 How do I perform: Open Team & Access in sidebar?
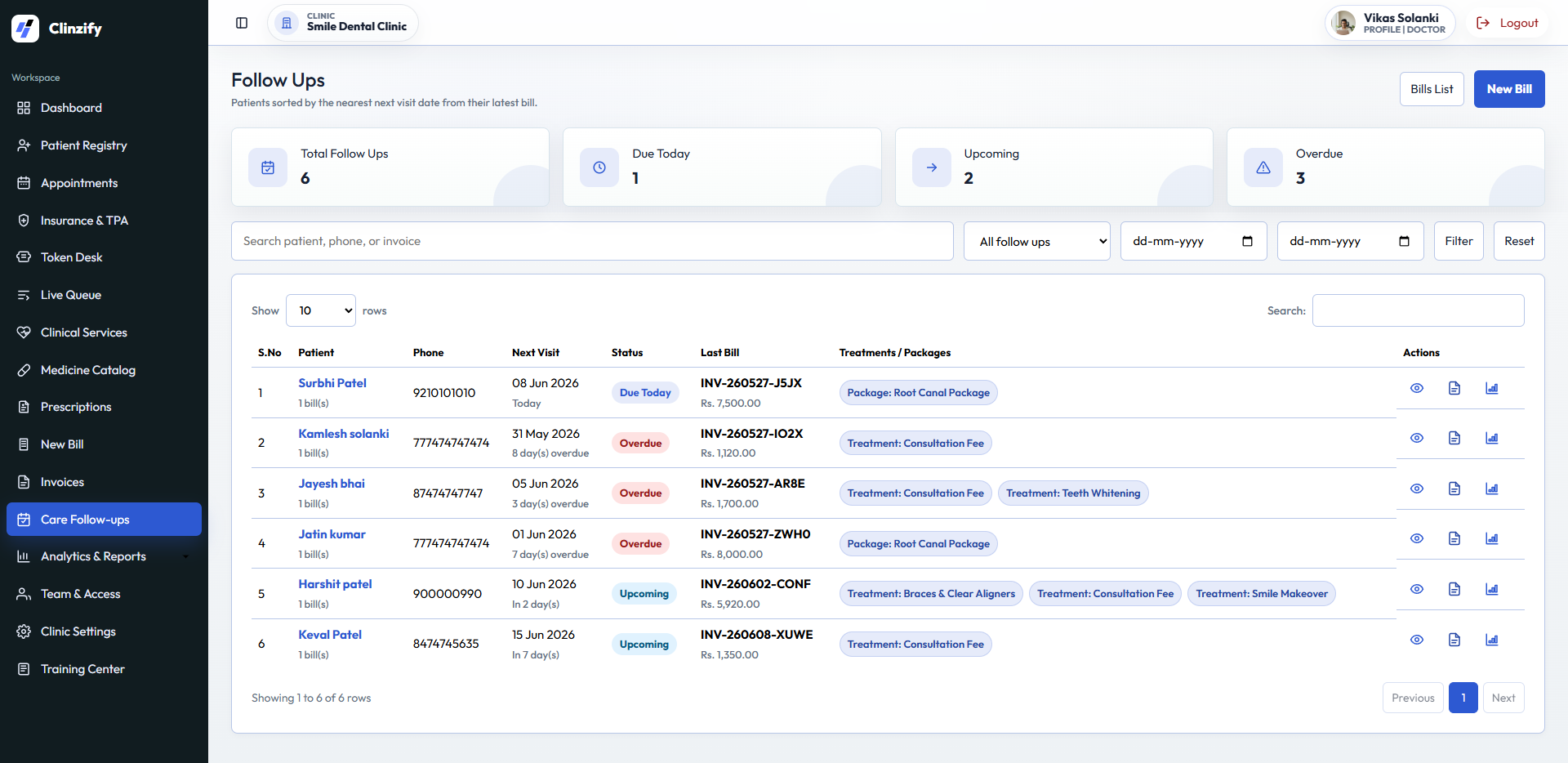(104, 594)
